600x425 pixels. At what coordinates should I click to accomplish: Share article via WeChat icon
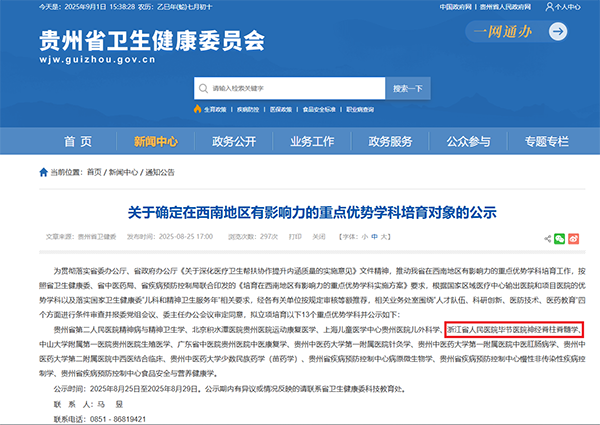point(558,238)
